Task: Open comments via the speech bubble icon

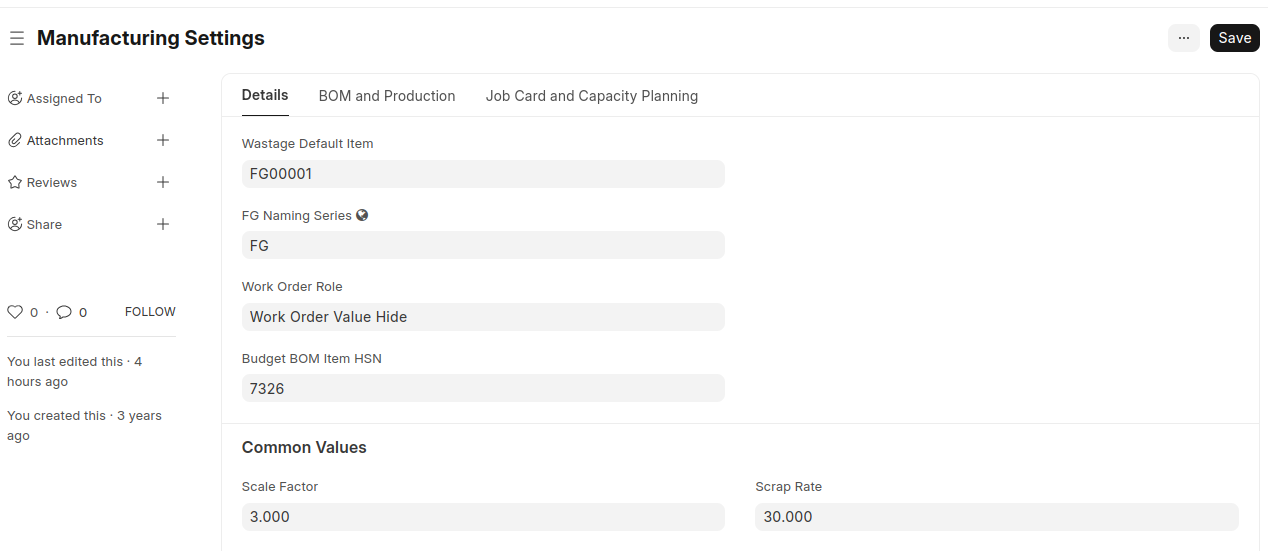Action: 64,312
